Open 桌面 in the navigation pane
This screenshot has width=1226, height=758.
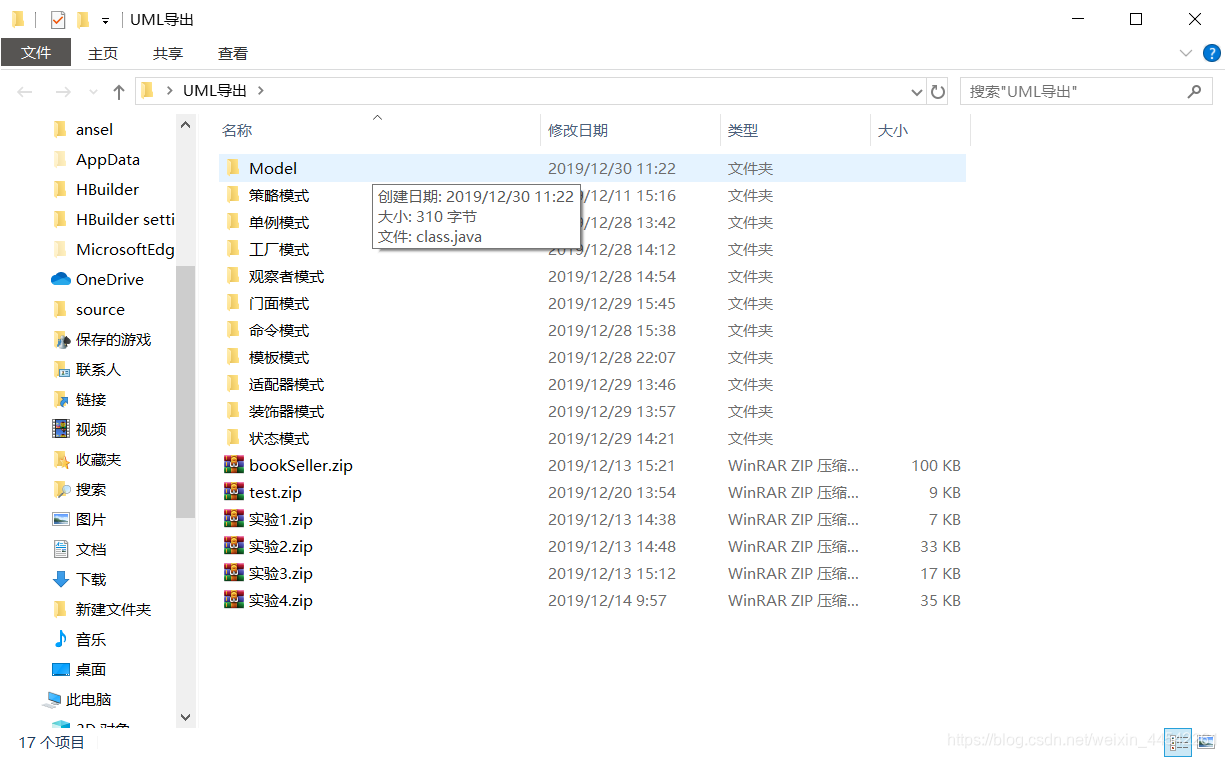pyautogui.click(x=91, y=669)
